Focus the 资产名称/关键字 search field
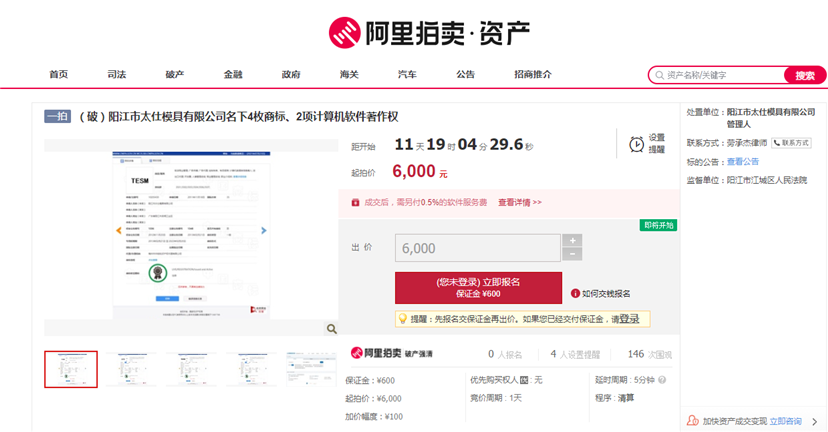The height and width of the screenshot is (432, 828). [718, 75]
